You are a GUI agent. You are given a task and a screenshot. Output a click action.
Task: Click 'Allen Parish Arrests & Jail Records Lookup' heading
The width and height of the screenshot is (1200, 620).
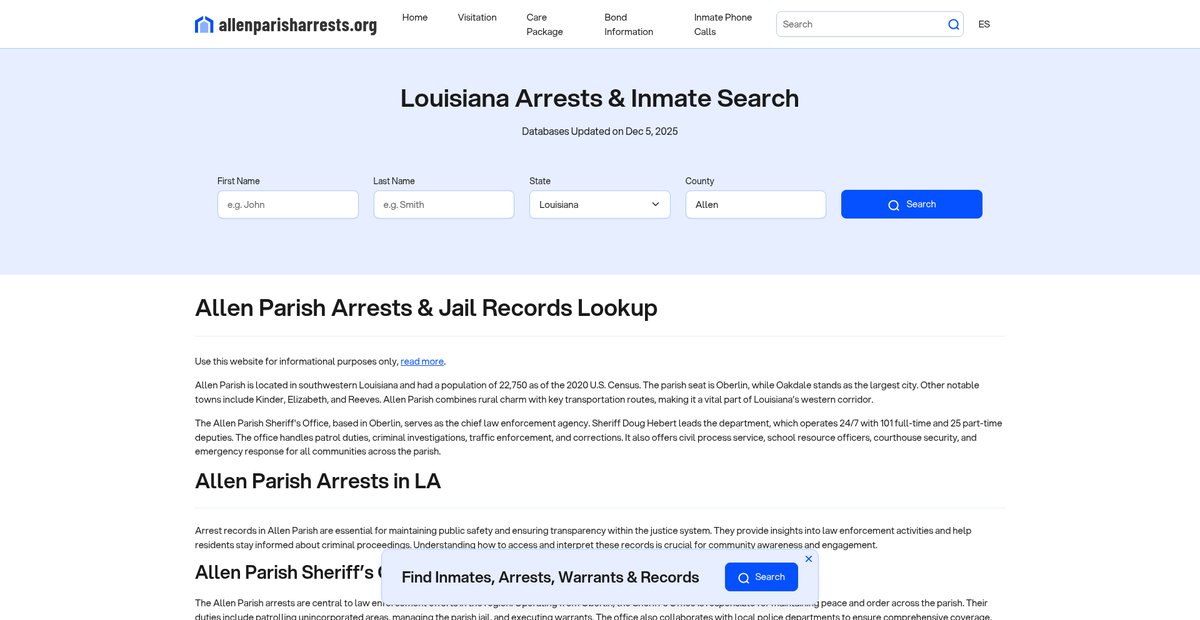pyautogui.click(x=426, y=308)
